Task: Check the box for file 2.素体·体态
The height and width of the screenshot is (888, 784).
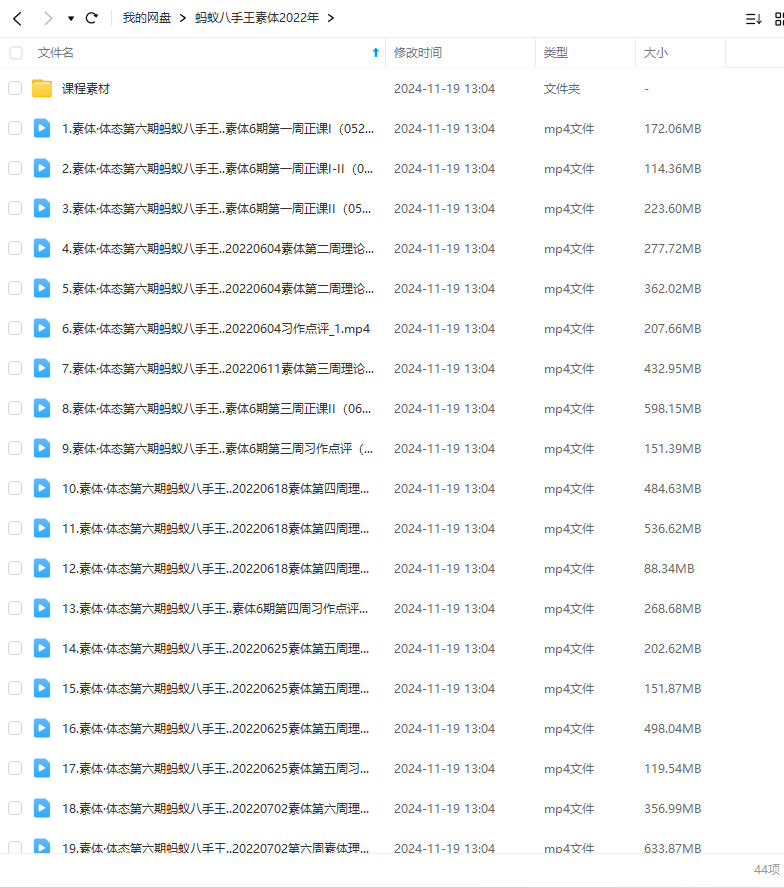Action: click(x=15, y=168)
